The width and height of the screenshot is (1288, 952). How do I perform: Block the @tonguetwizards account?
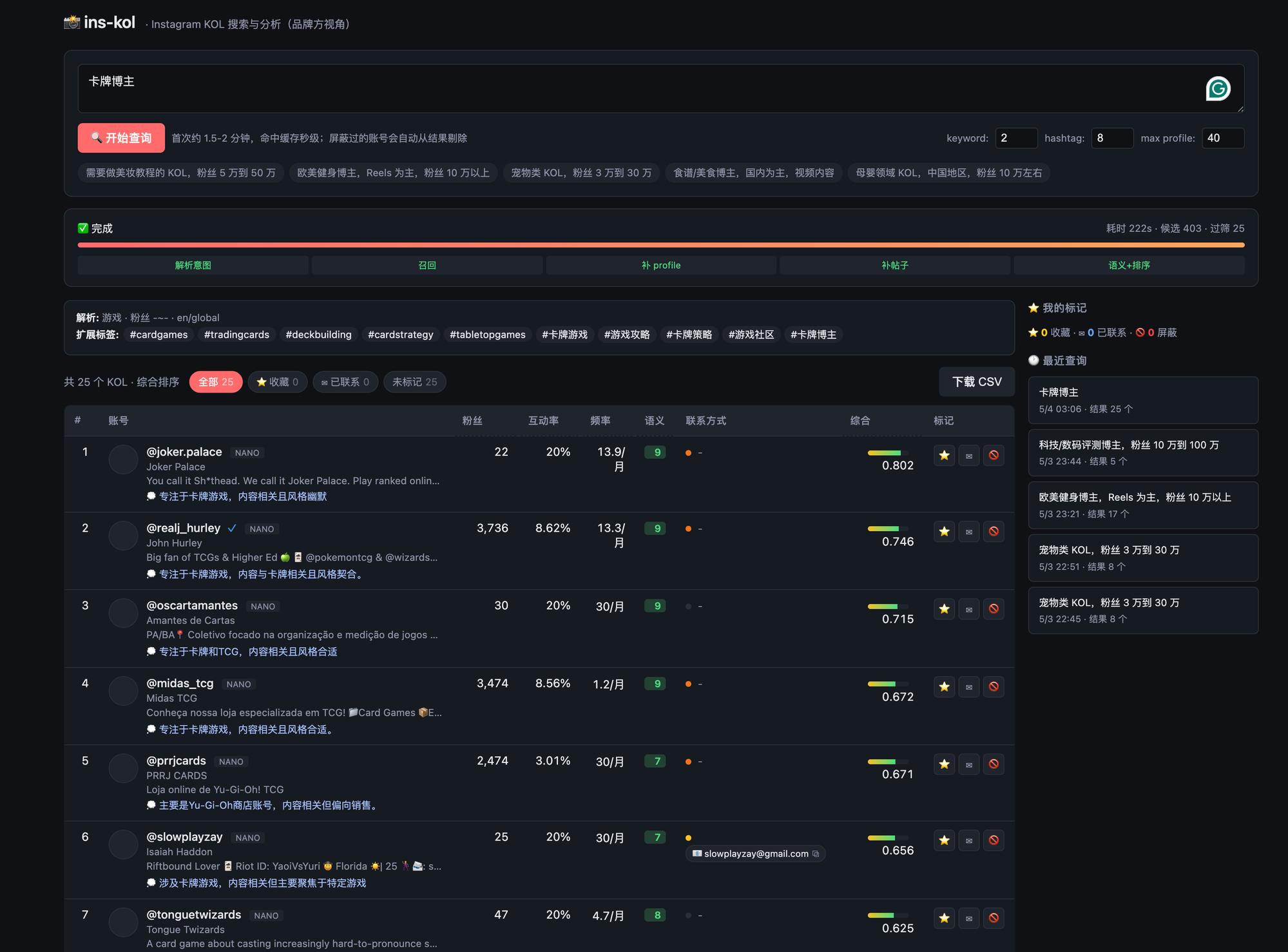(994, 918)
